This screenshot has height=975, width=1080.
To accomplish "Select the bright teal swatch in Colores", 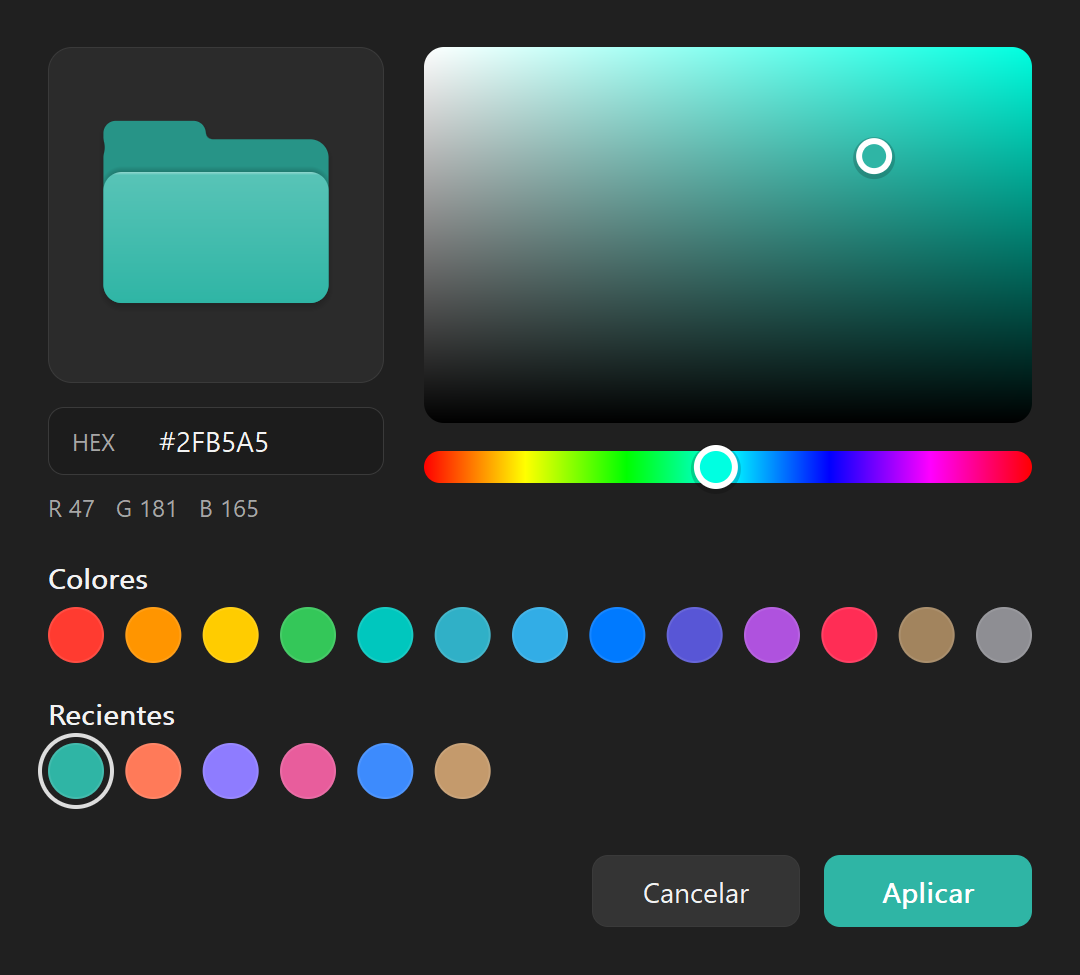I will tap(385, 635).
